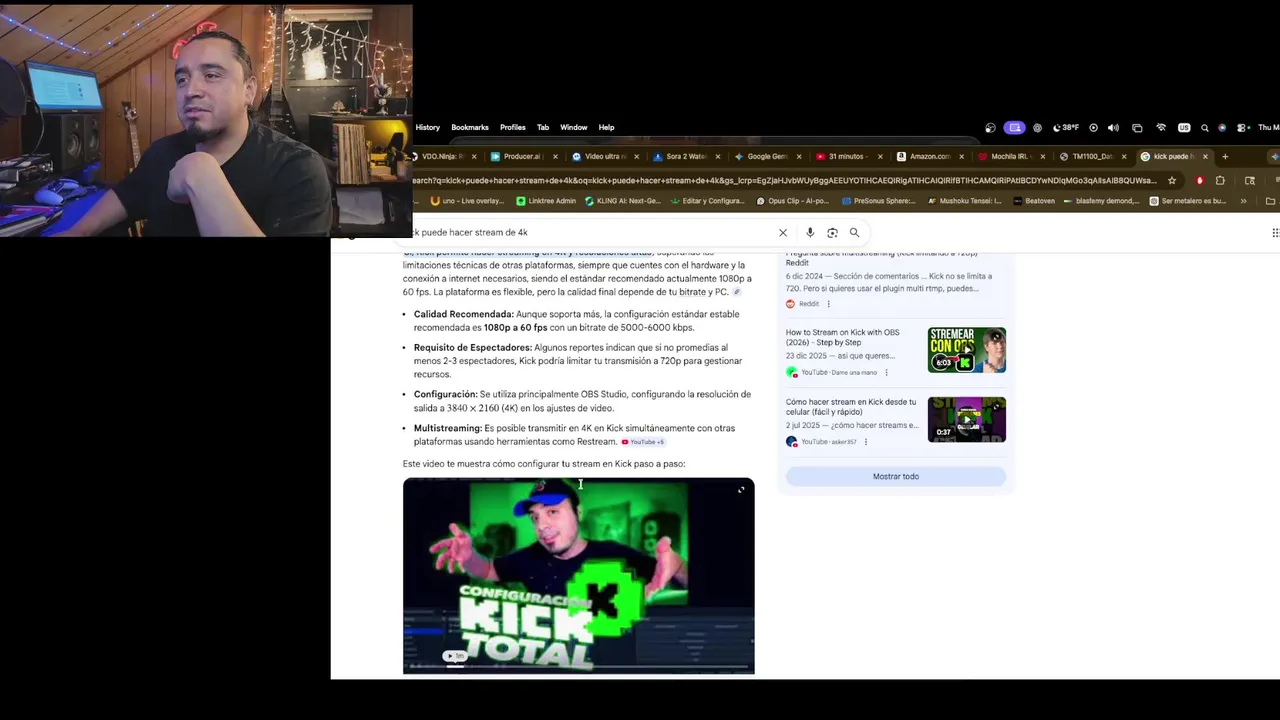Click the browser address bar URL
Screen dimensions: 1280x720
tap(785, 181)
